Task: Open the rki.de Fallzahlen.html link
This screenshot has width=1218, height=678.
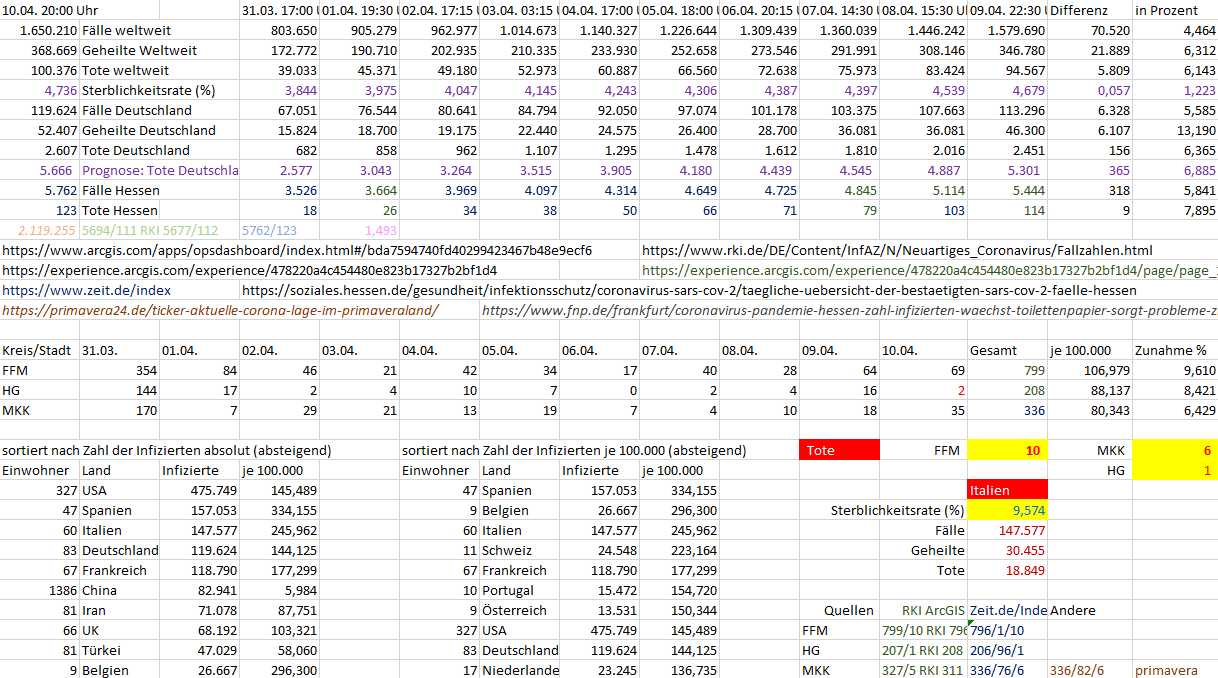Action: (897, 250)
